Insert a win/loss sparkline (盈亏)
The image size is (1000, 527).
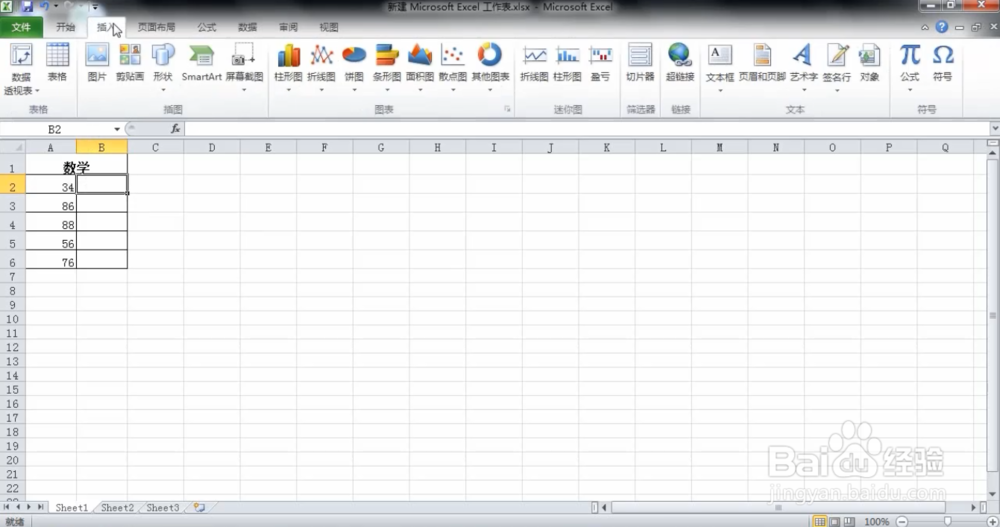pyautogui.click(x=600, y=63)
